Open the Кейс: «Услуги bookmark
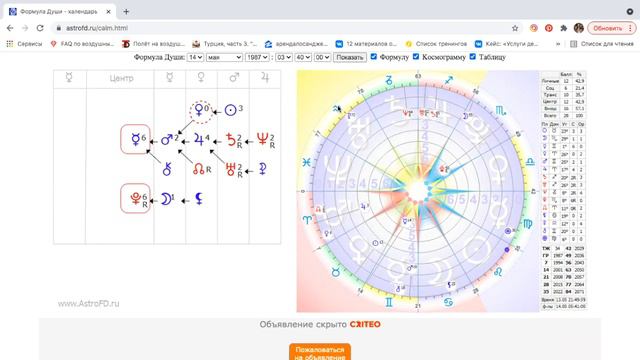 pyautogui.click(x=507, y=44)
